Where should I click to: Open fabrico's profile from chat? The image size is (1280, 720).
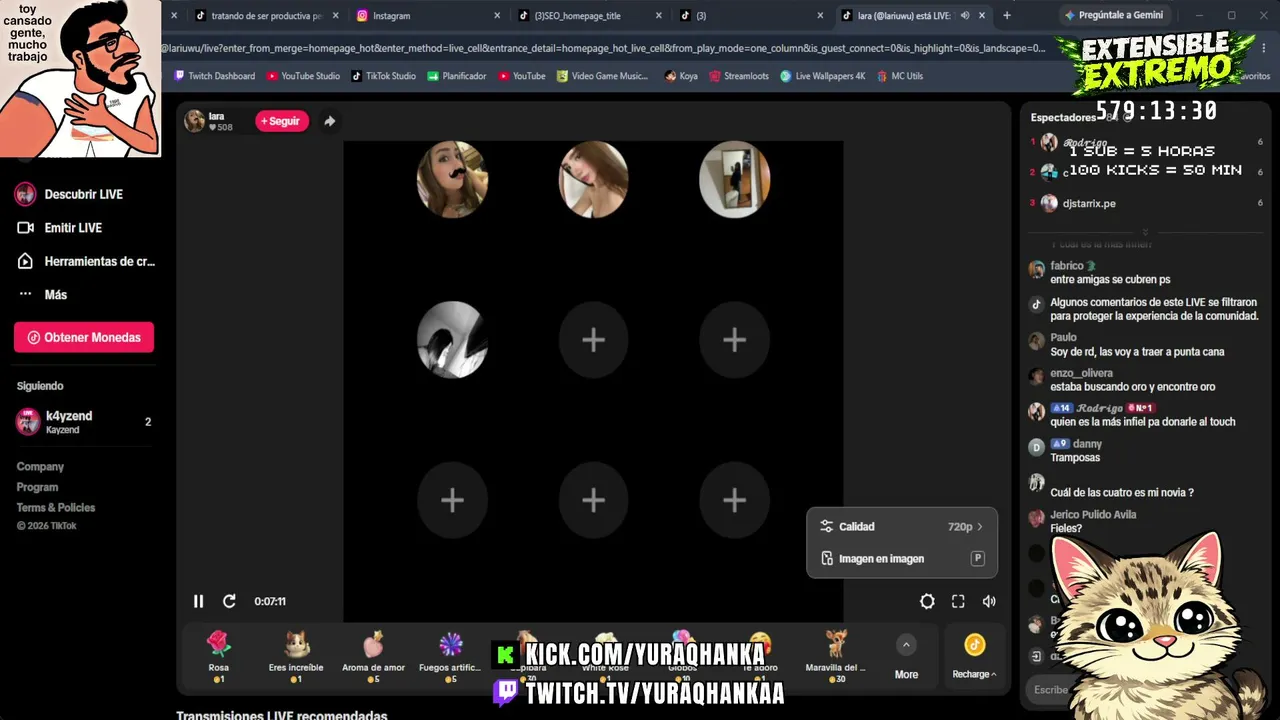point(1067,266)
